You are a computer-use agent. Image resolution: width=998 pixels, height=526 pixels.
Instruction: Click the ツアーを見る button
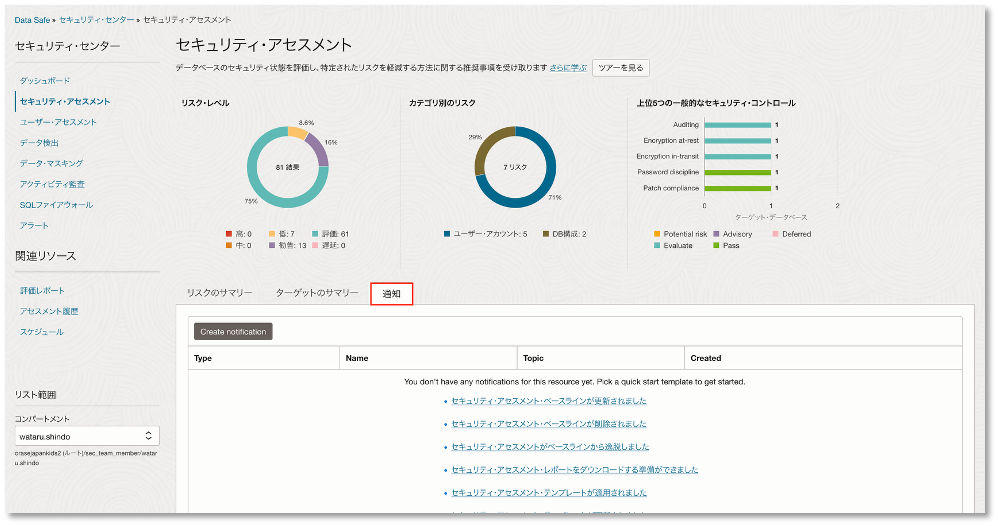(x=621, y=67)
